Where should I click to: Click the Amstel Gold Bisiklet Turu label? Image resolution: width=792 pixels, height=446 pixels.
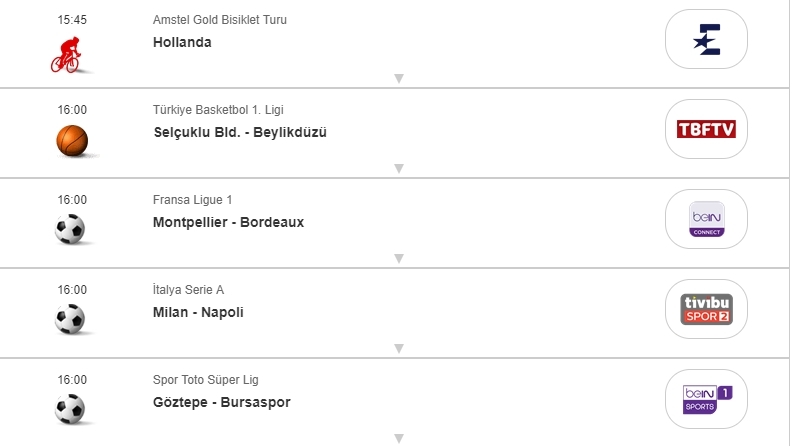point(220,20)
